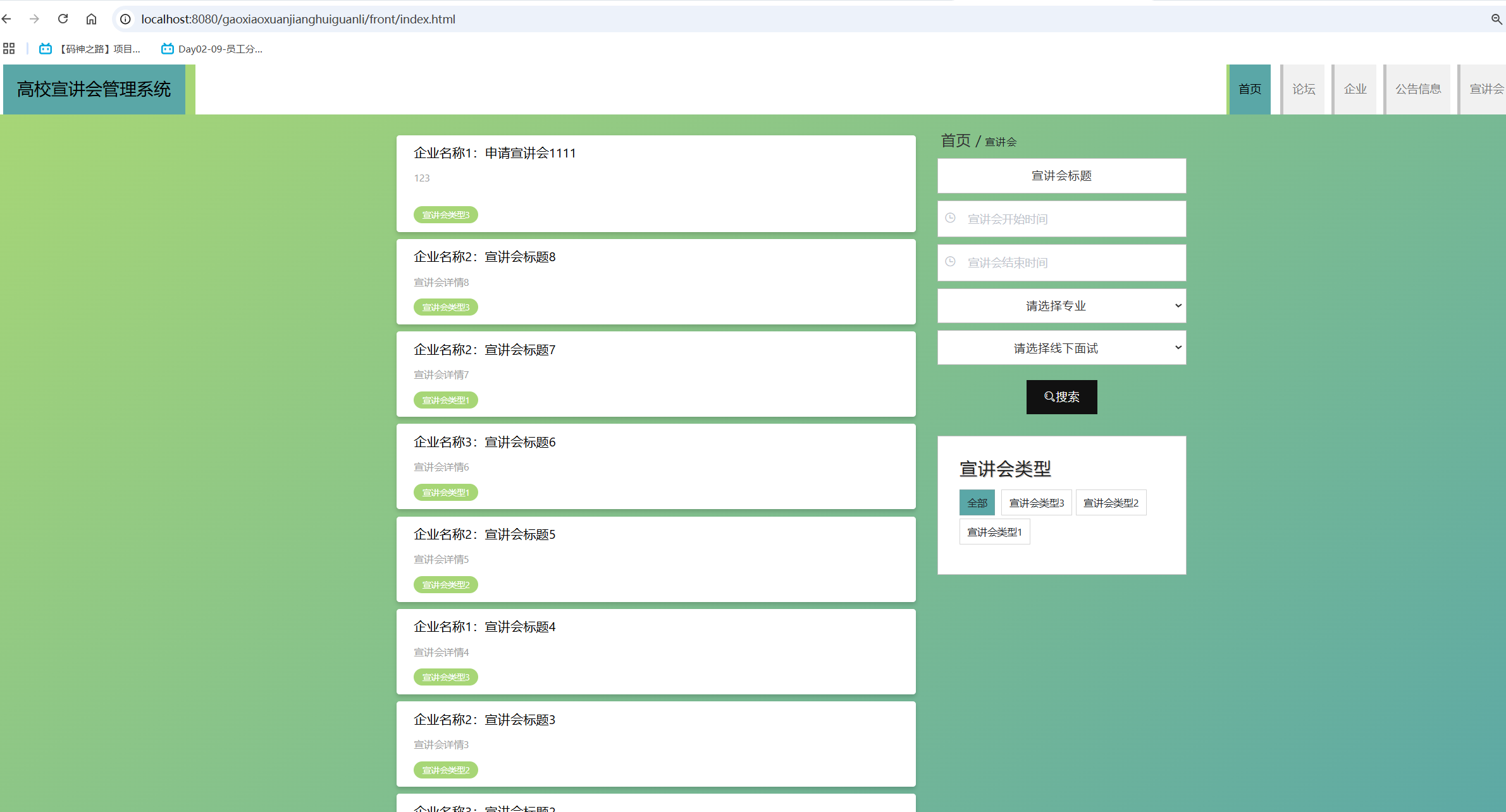Click the browser back arrow

7,19
